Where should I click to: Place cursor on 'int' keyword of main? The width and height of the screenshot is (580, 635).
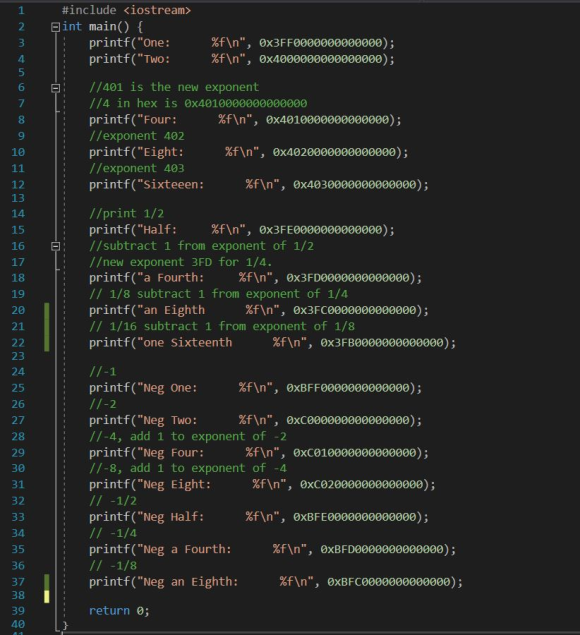(72, 27)
